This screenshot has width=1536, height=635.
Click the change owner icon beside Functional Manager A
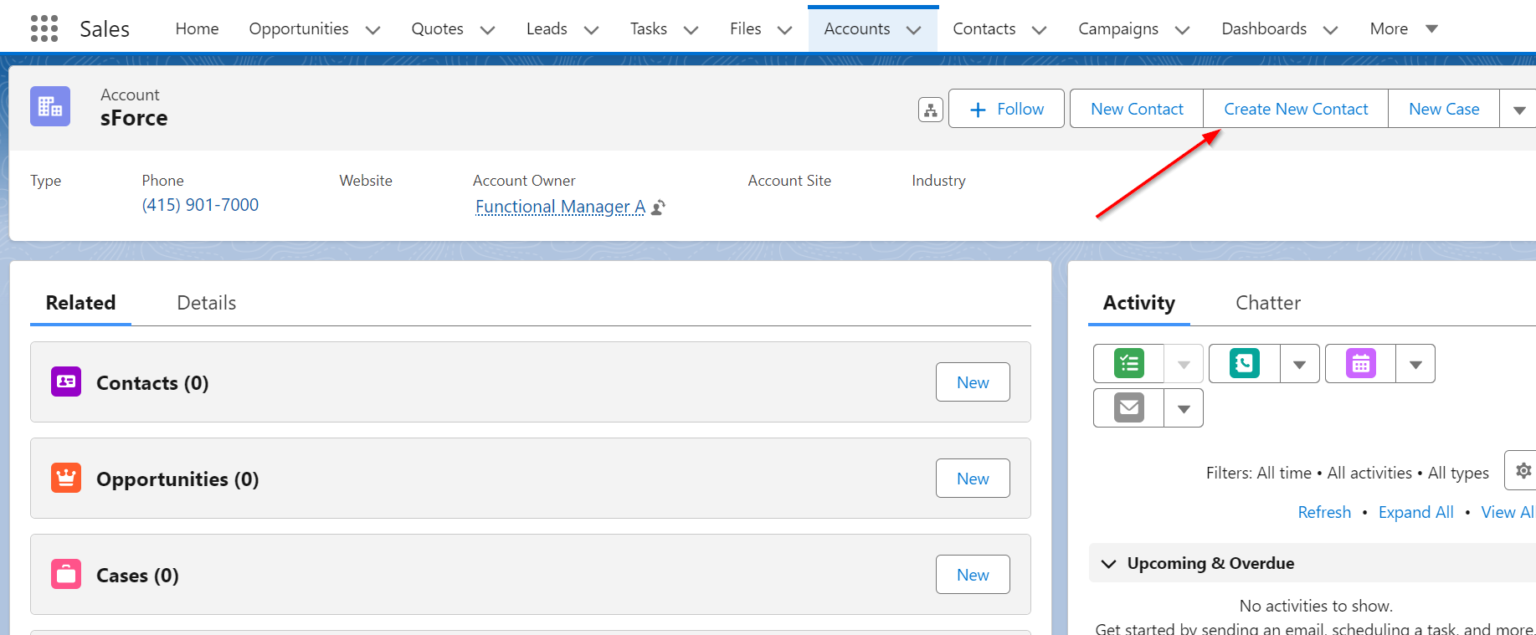(657, 207)
